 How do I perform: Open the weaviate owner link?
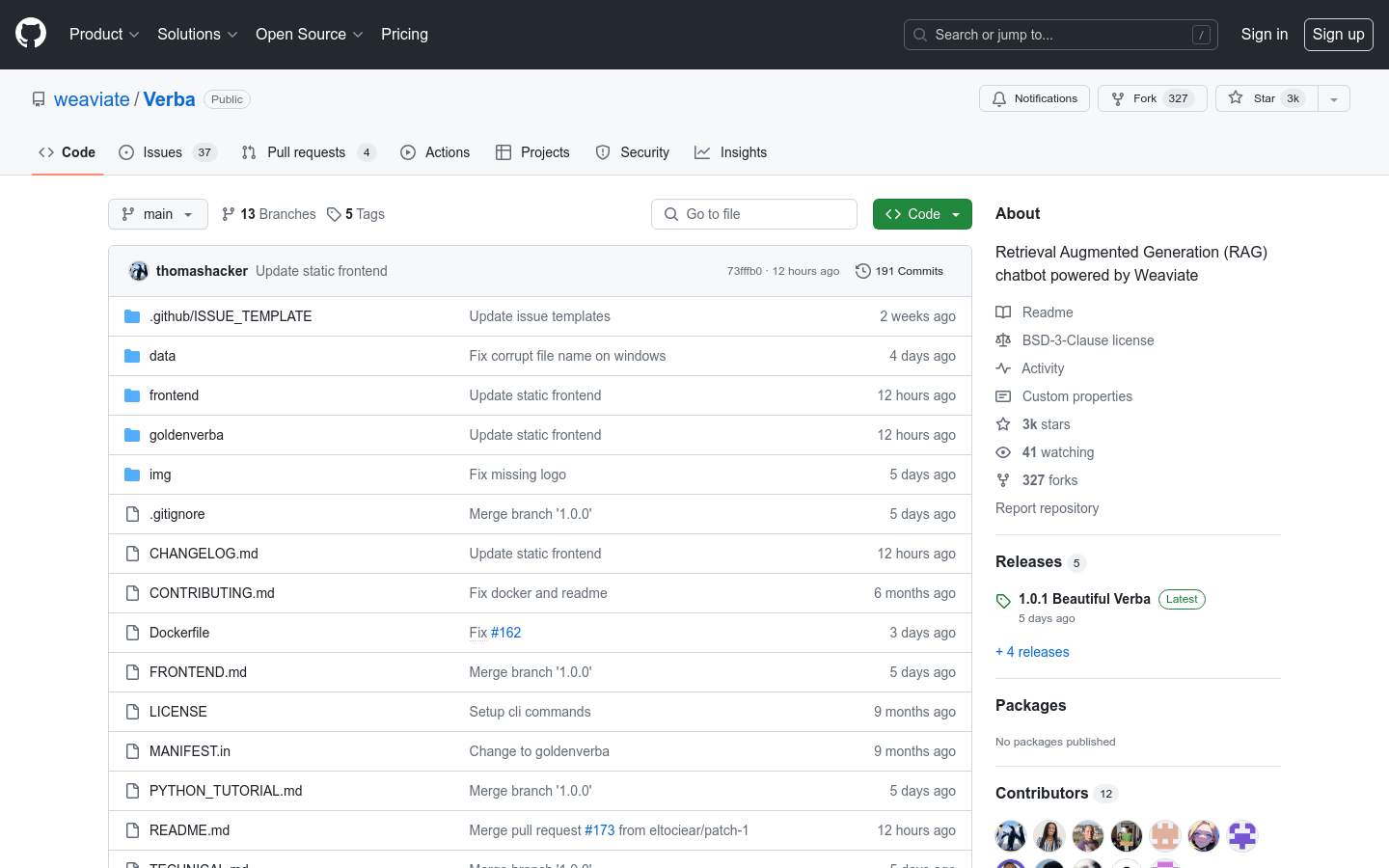point(92,99)
